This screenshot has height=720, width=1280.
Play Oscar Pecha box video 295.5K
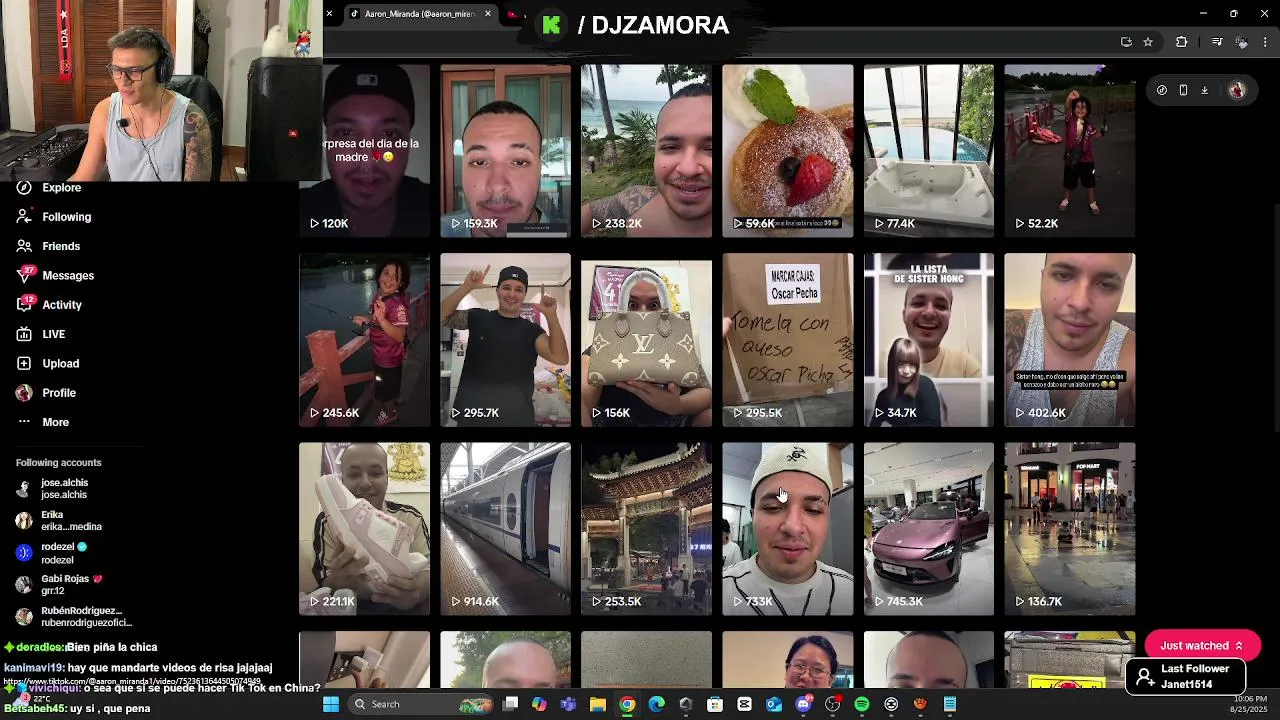(788, 340)
